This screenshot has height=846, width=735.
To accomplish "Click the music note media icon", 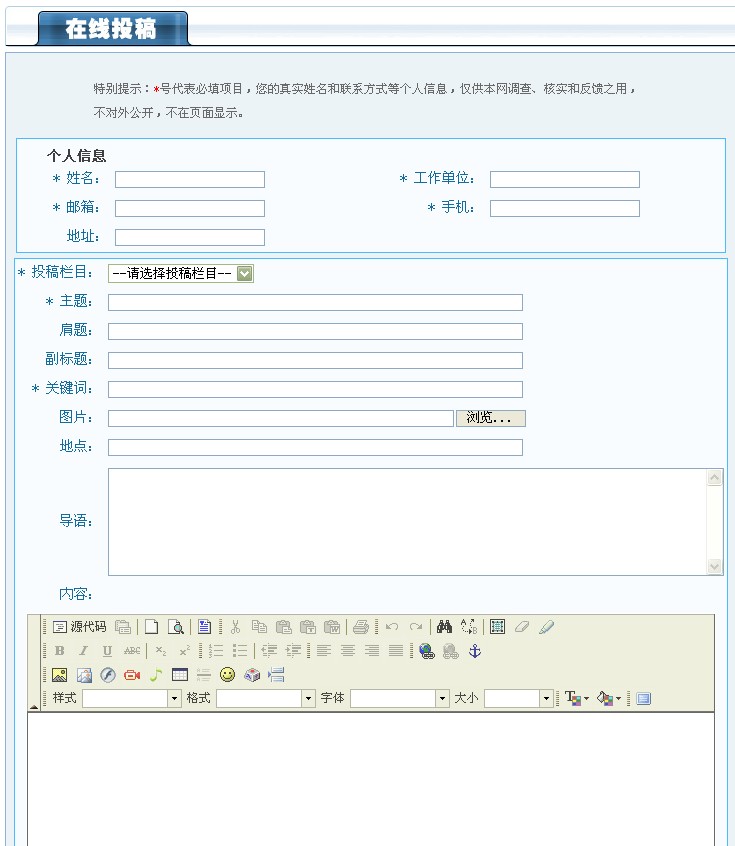I will pos(156,675).
